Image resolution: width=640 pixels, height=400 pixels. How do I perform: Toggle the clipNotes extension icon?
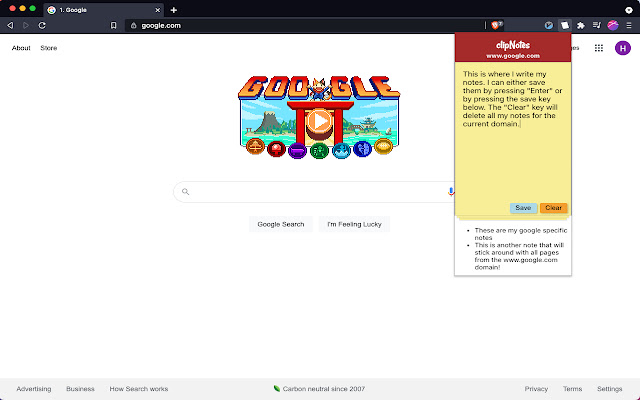(564, 25)
